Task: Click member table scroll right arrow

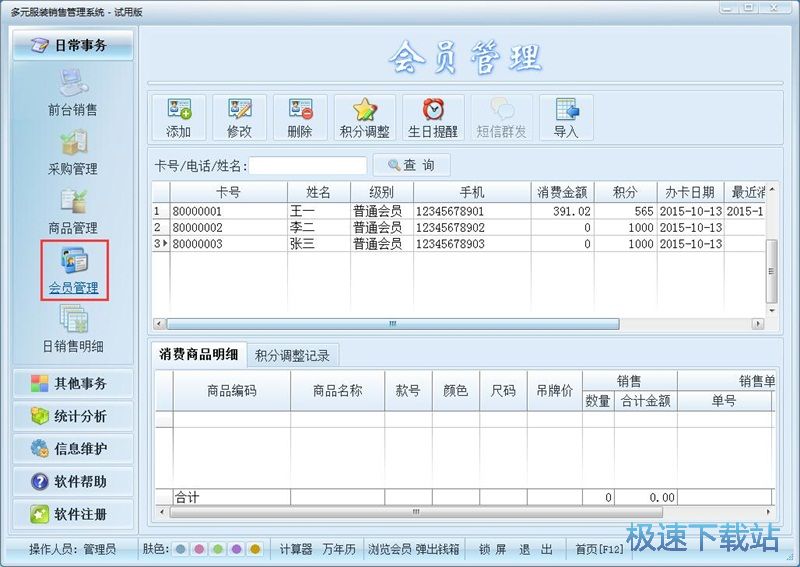Action: pos(758,324)
